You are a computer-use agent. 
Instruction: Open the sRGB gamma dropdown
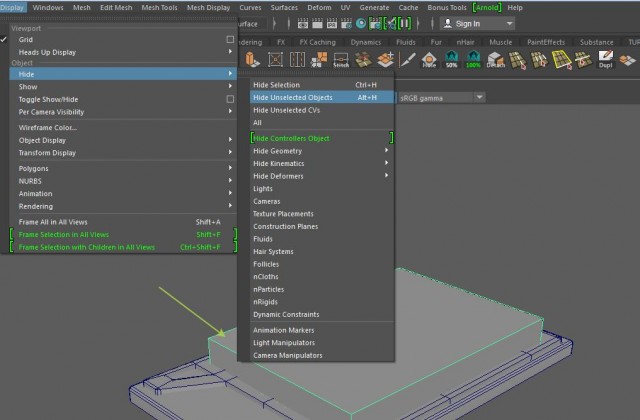tap(442, 98)
